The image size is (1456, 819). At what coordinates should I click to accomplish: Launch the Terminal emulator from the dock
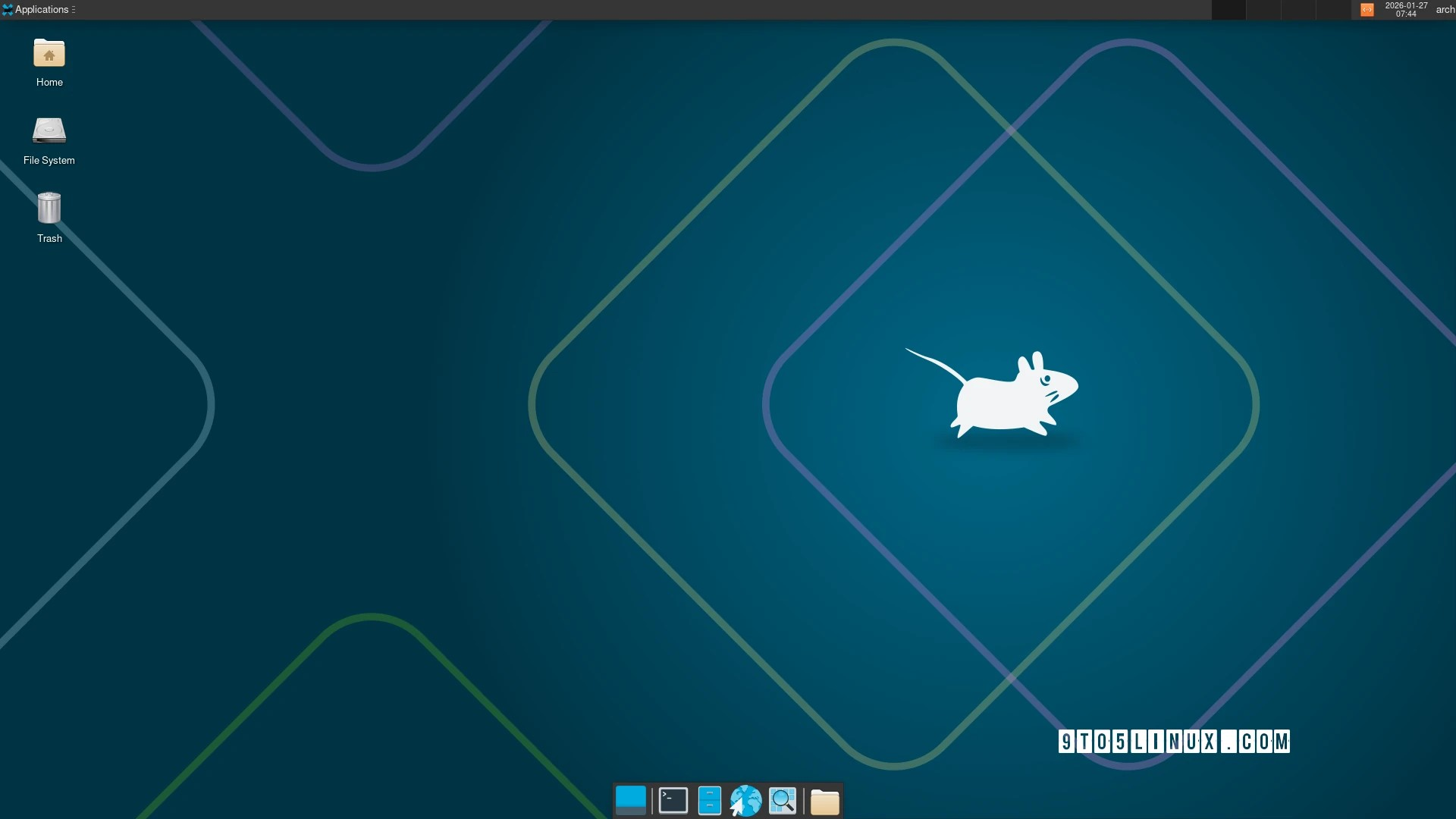pos(672,800)
